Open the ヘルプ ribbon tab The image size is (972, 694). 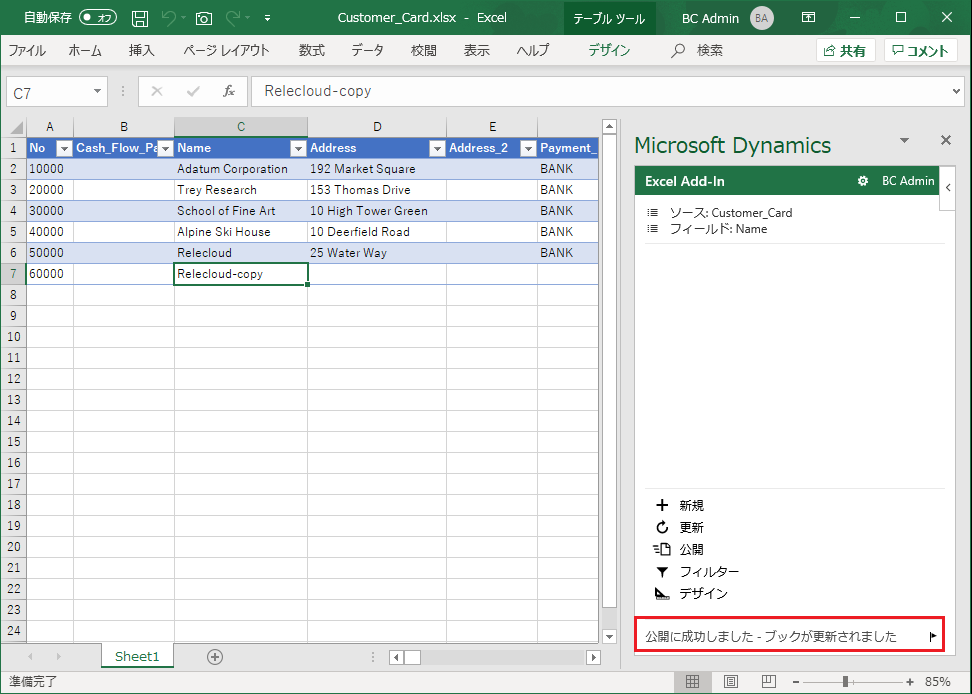click(x=533, y=51)
